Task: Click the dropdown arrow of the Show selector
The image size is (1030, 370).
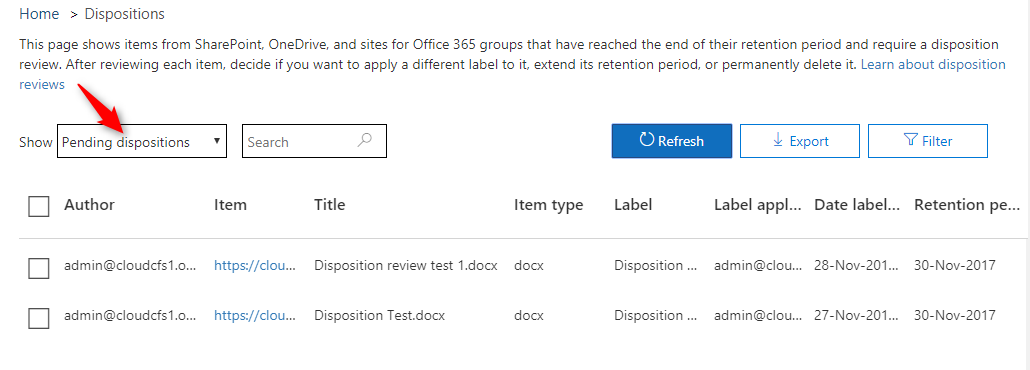Action: (x=217, y=141)
